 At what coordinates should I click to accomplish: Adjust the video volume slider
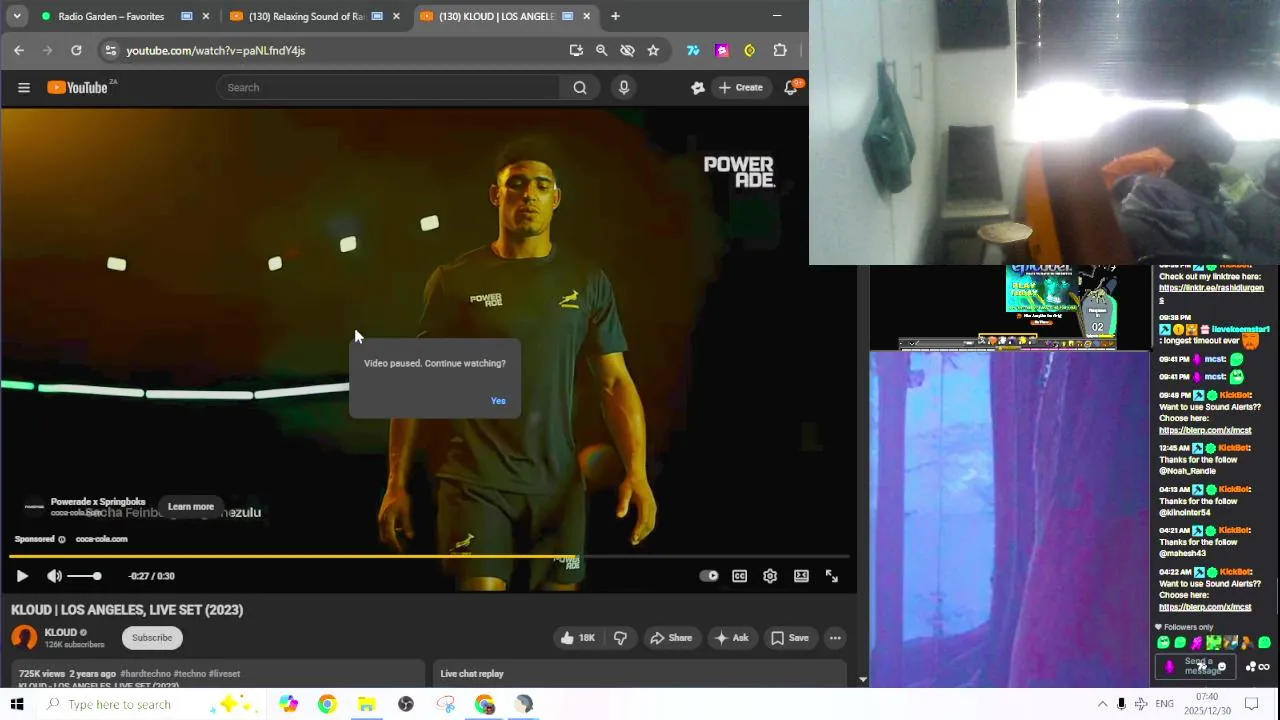click(x=83, y=576)
